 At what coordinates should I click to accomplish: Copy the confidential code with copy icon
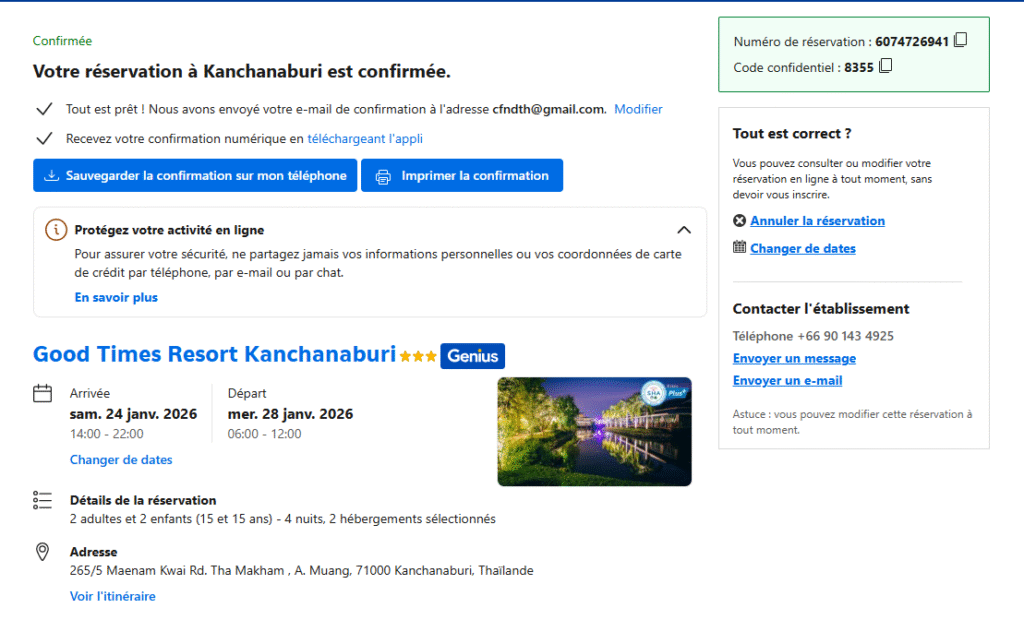(x=885, y=67)
